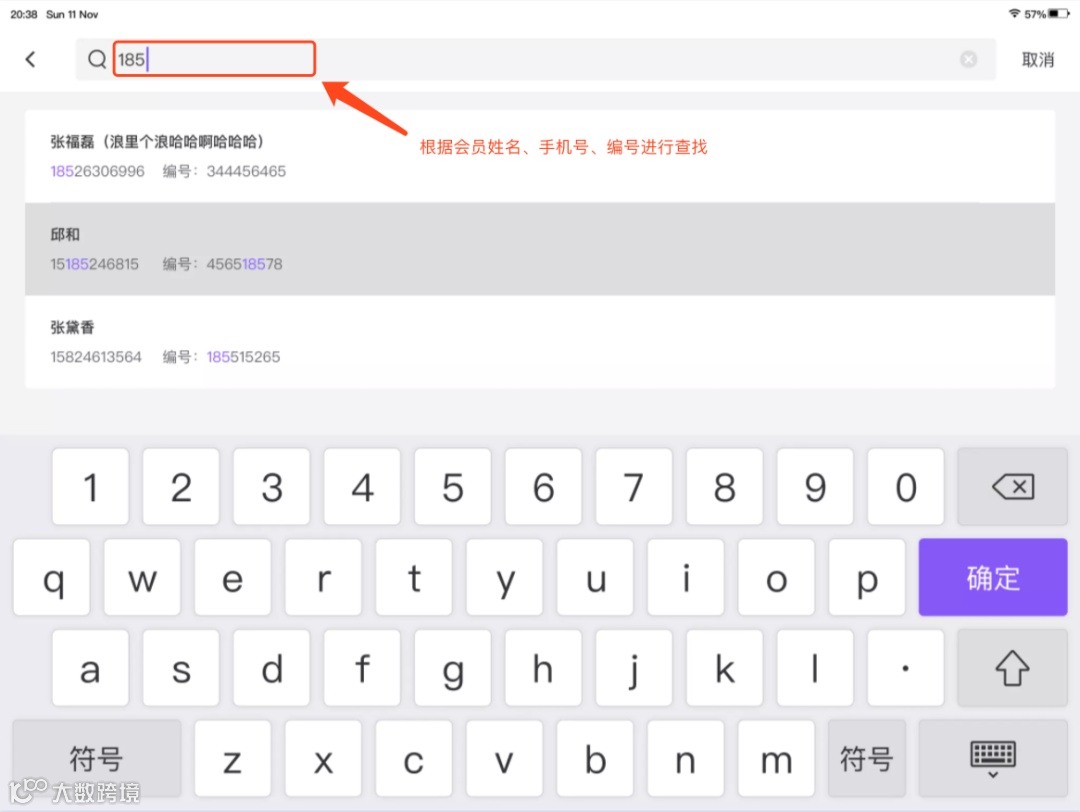
Task: Tap the letter y key
Action: (x=505, y=577)
